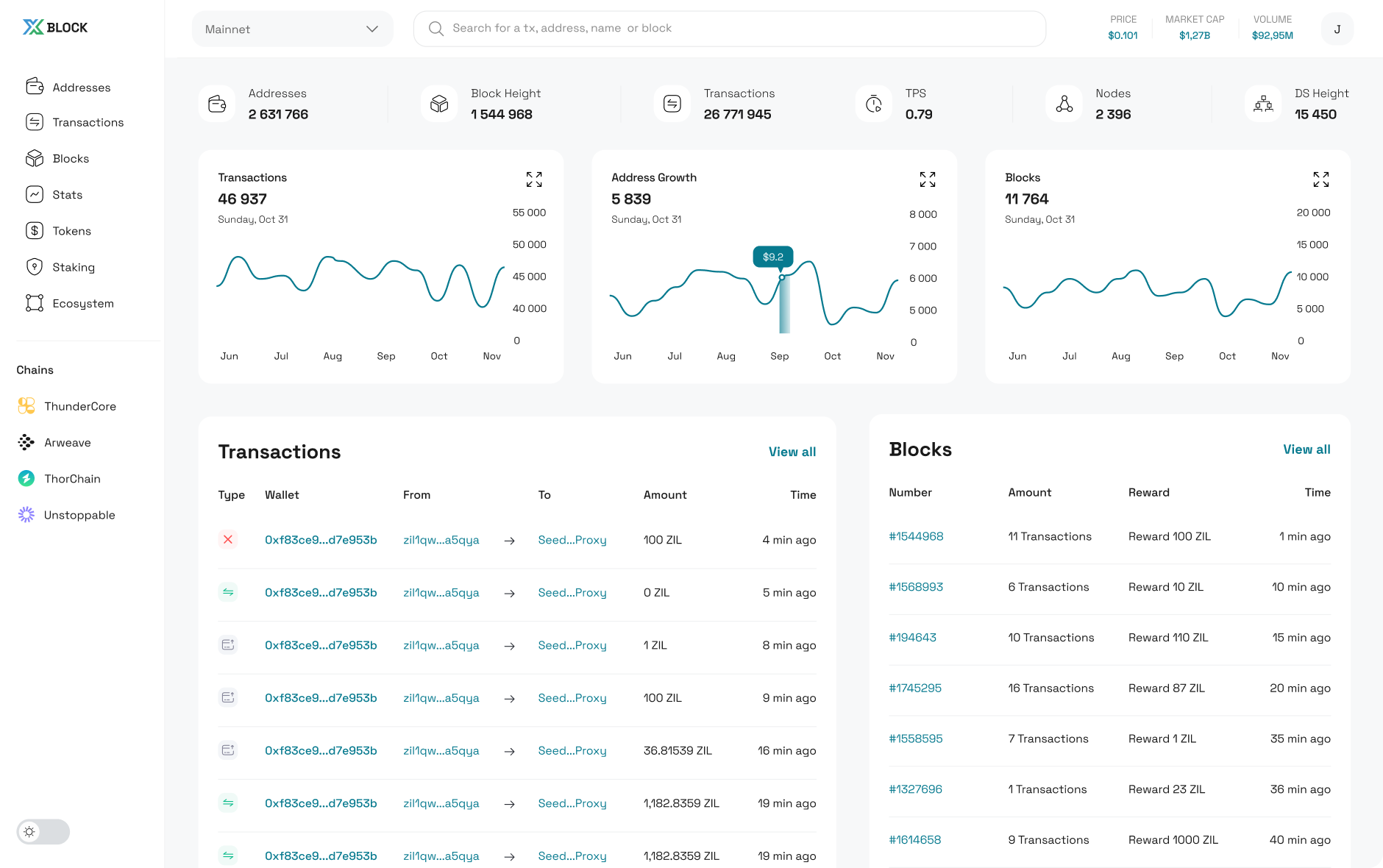The image size is (1383, 868).
Task: Click contract icon in 9 min ago row
Action: coord(228,697)
